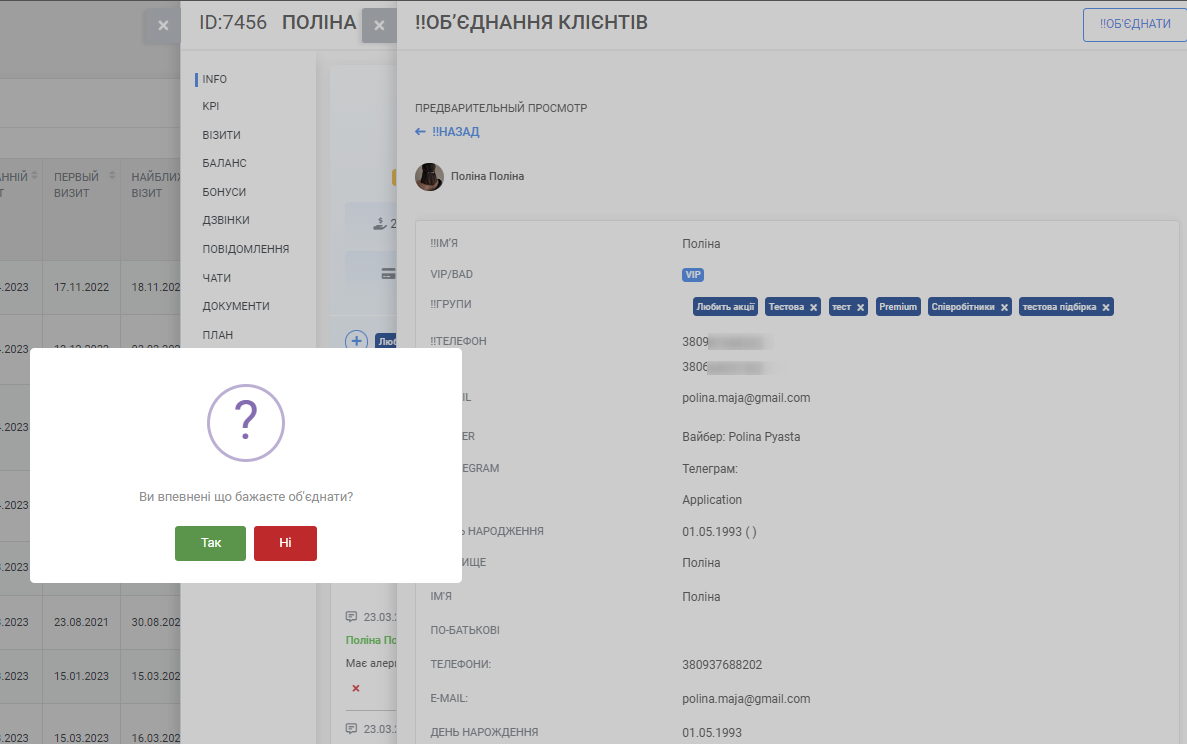Viewport: 1187px width, 744px height.
Task: Click the 17.11.2022 first visit cell
Action: (x=81, y=288)
